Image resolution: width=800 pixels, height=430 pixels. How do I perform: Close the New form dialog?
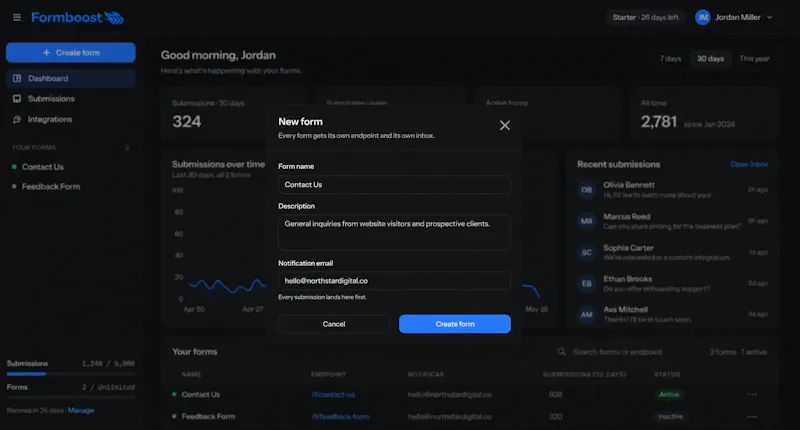505,125
